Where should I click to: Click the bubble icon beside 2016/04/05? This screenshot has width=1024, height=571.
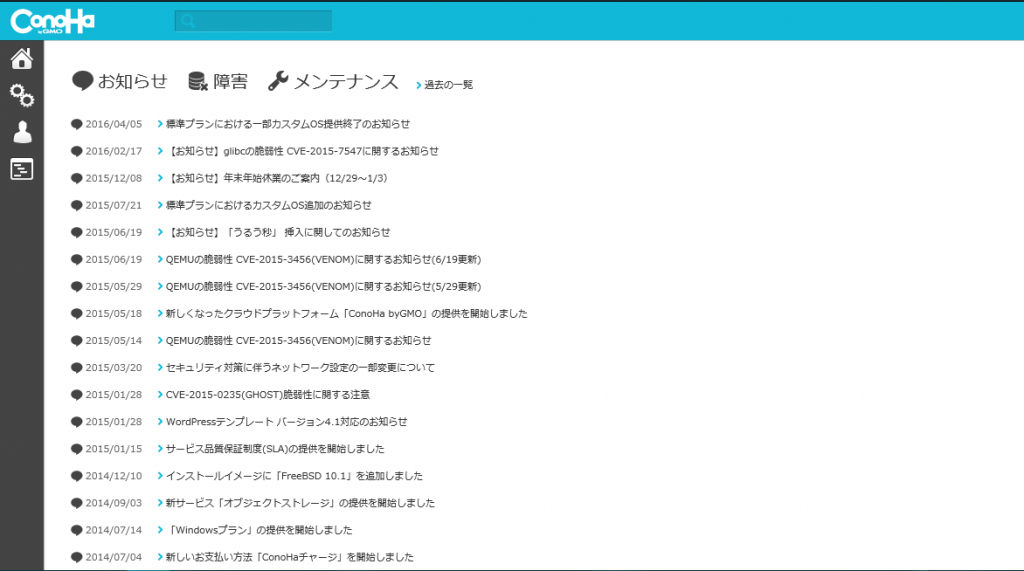(76, 124)
